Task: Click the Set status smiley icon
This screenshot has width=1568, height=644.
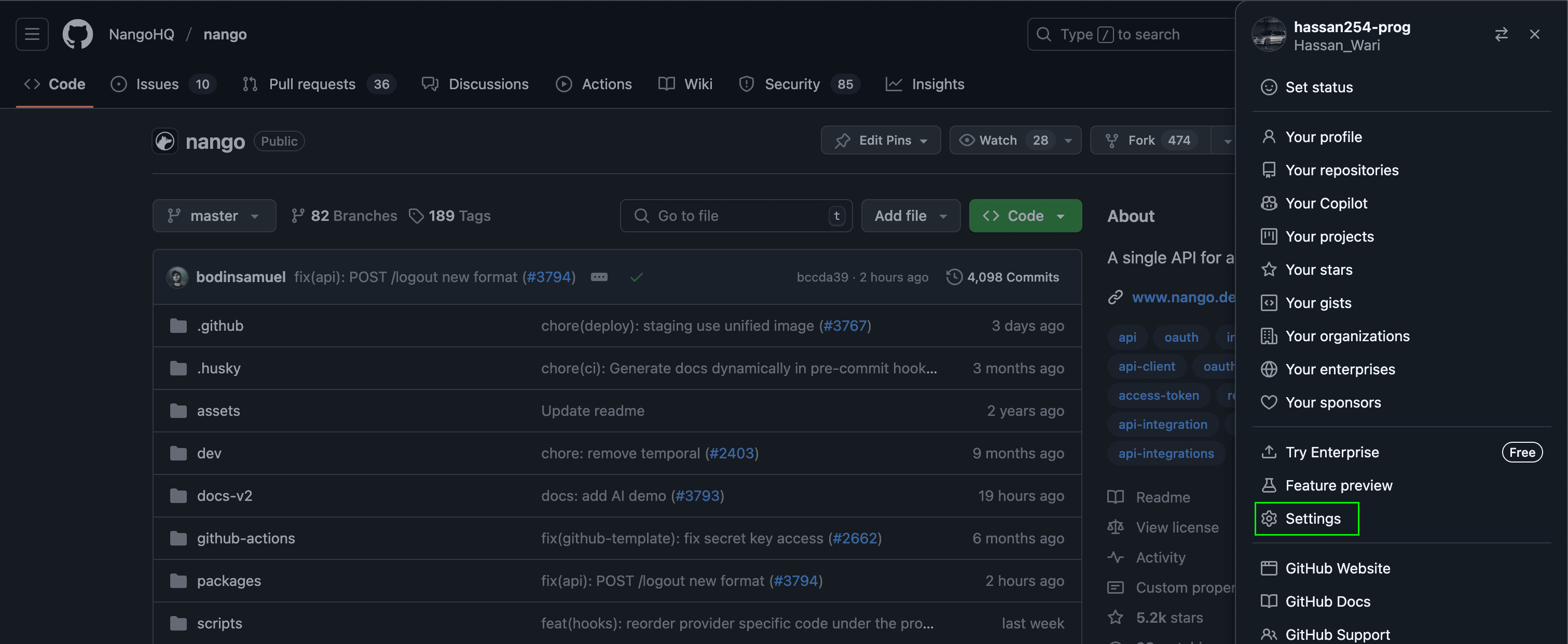Action: [x=1269, y=87]
